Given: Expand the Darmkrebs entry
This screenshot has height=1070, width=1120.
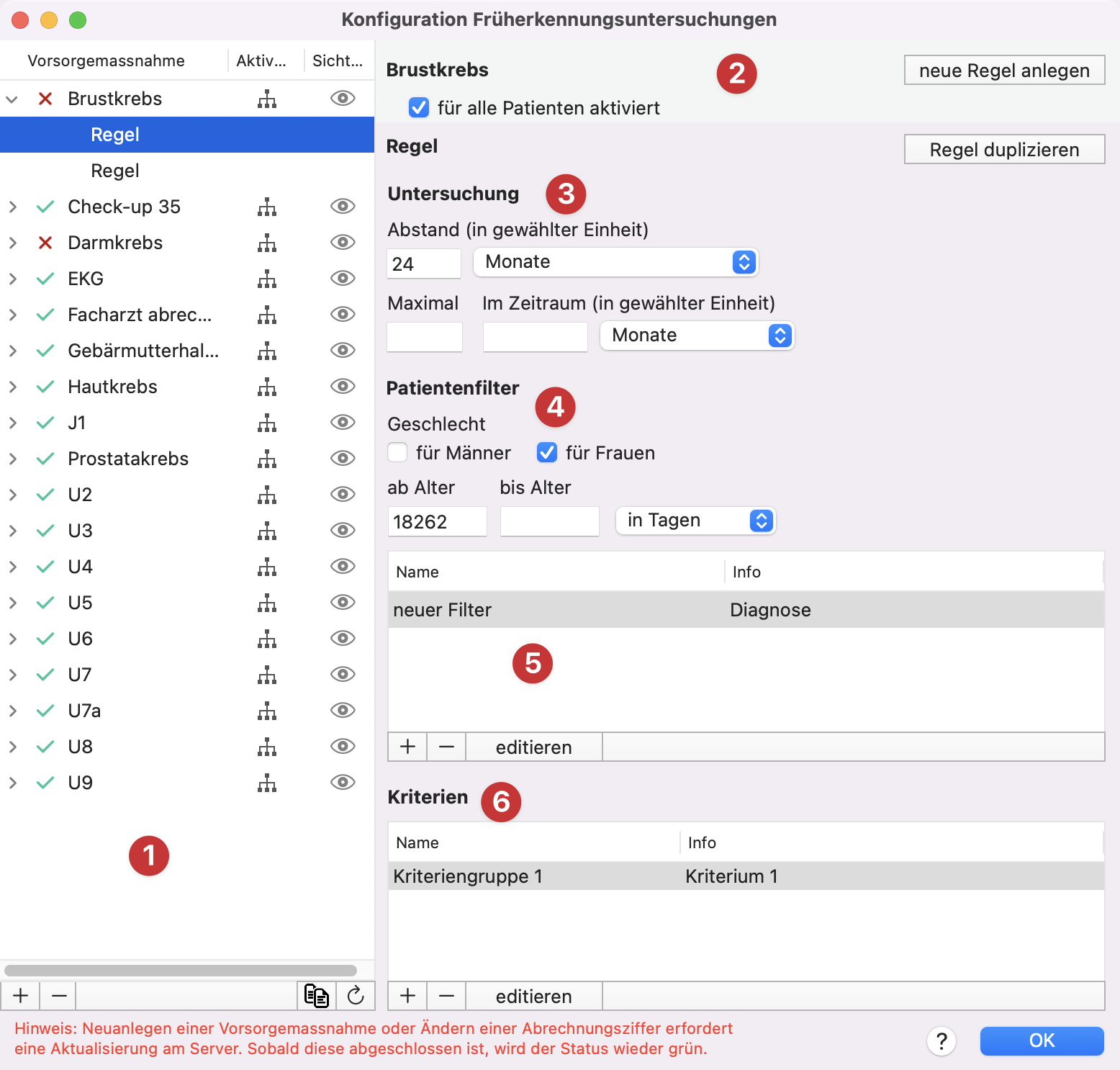Looking at the screenshot, I should pos(12,243).
